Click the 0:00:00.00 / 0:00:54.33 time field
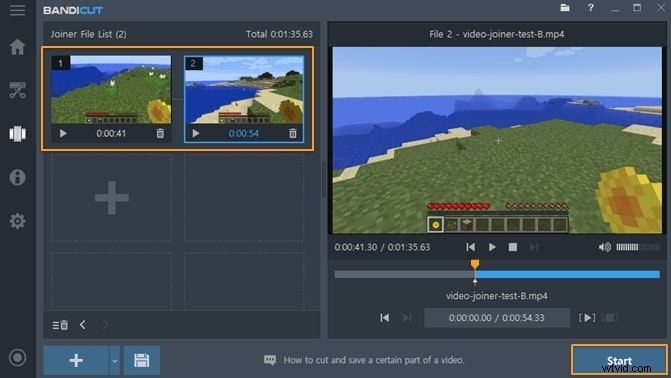The image size is (671, 378). (497, 318)
